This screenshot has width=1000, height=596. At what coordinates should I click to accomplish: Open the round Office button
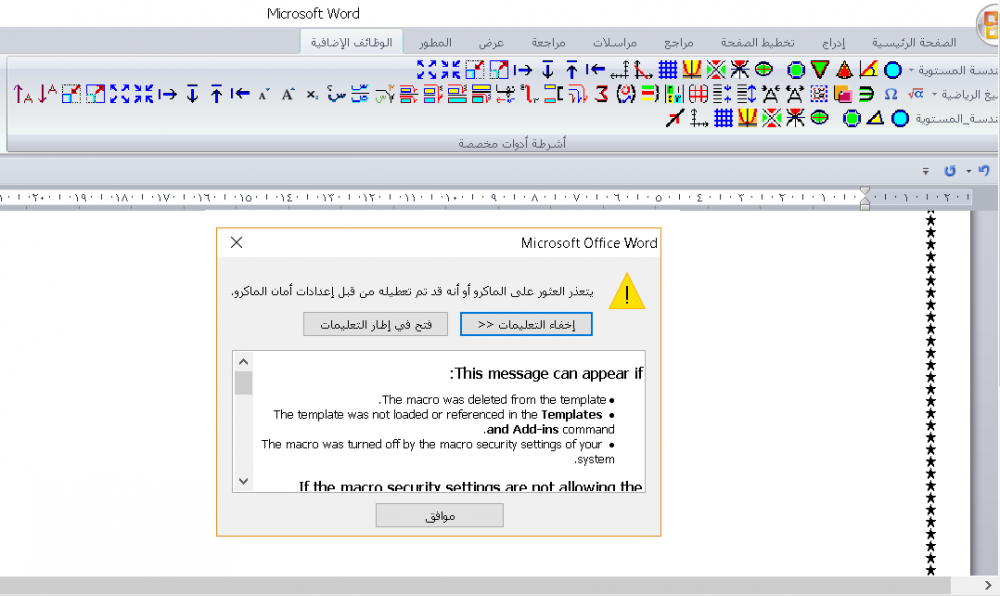989,24
